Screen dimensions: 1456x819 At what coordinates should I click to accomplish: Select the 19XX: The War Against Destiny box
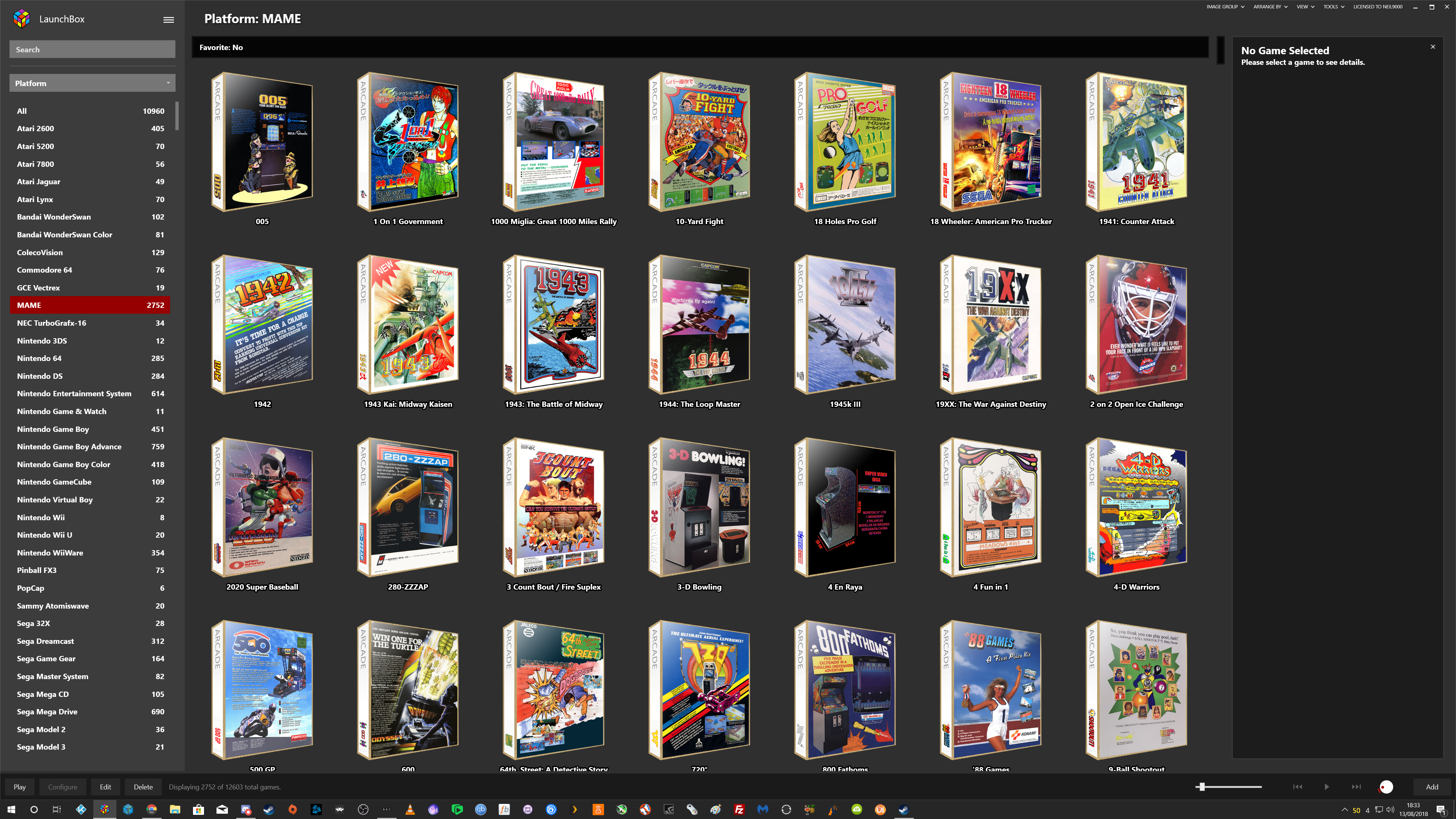coord(991,324)
